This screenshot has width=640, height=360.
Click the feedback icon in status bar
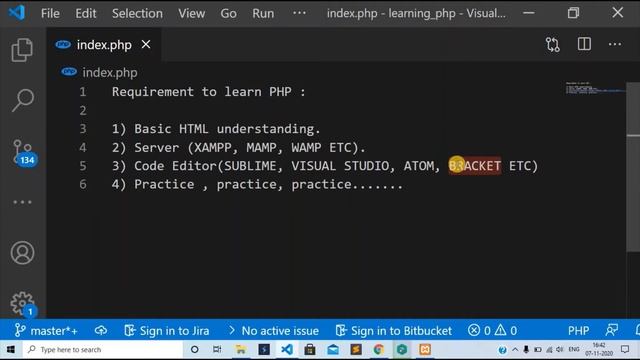[612, 330]
